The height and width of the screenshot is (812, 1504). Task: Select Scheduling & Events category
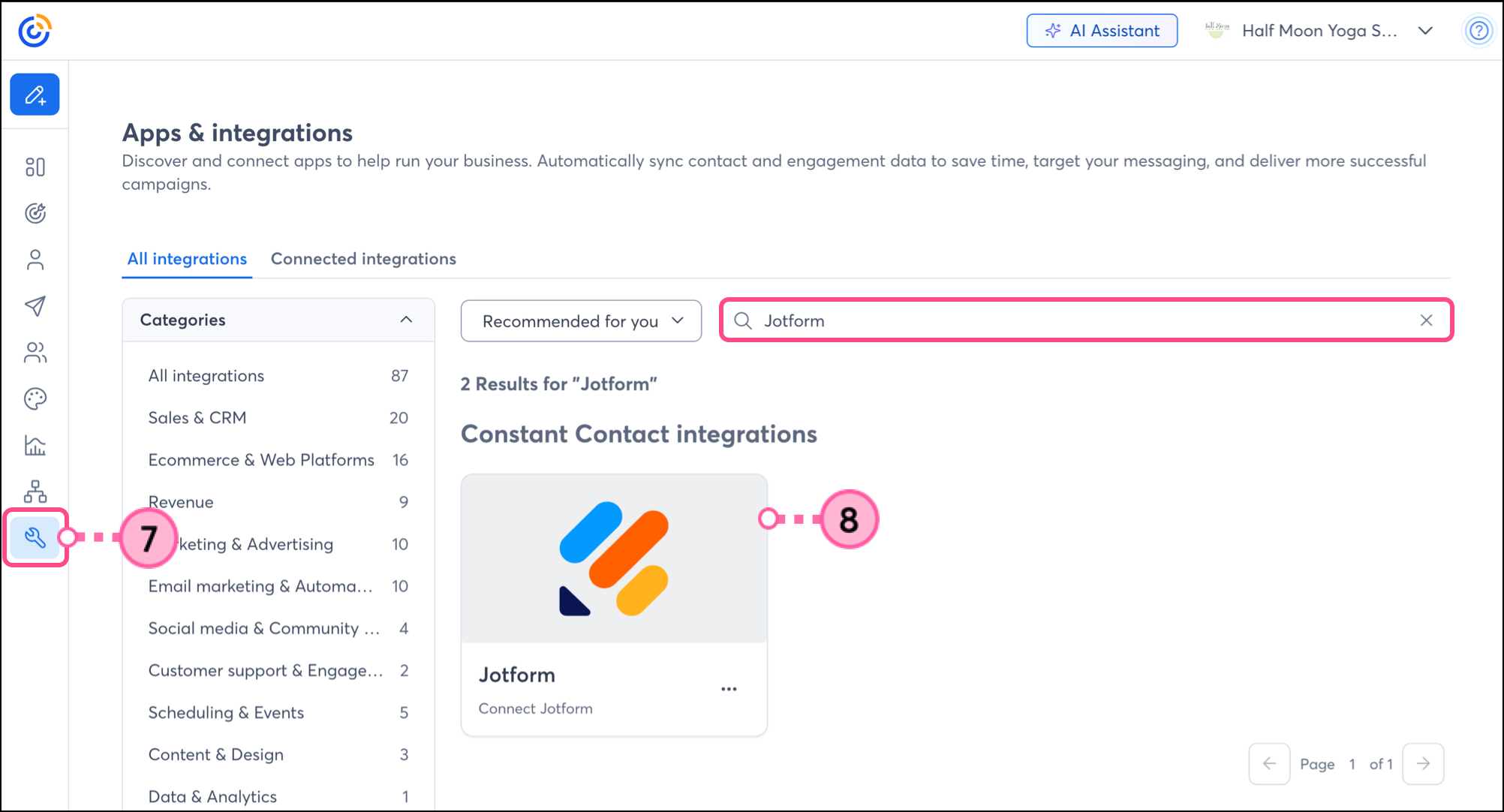[278, 712]
